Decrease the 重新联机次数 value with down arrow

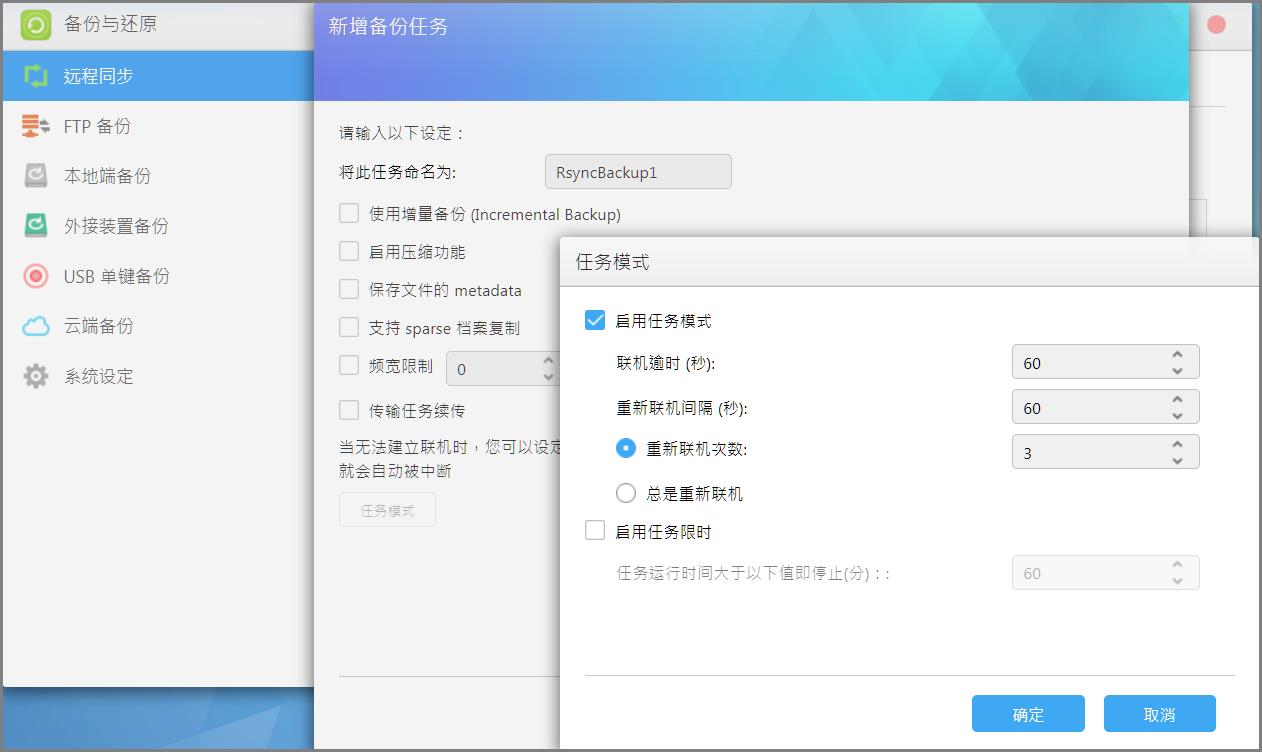(x=1178, y=460)
